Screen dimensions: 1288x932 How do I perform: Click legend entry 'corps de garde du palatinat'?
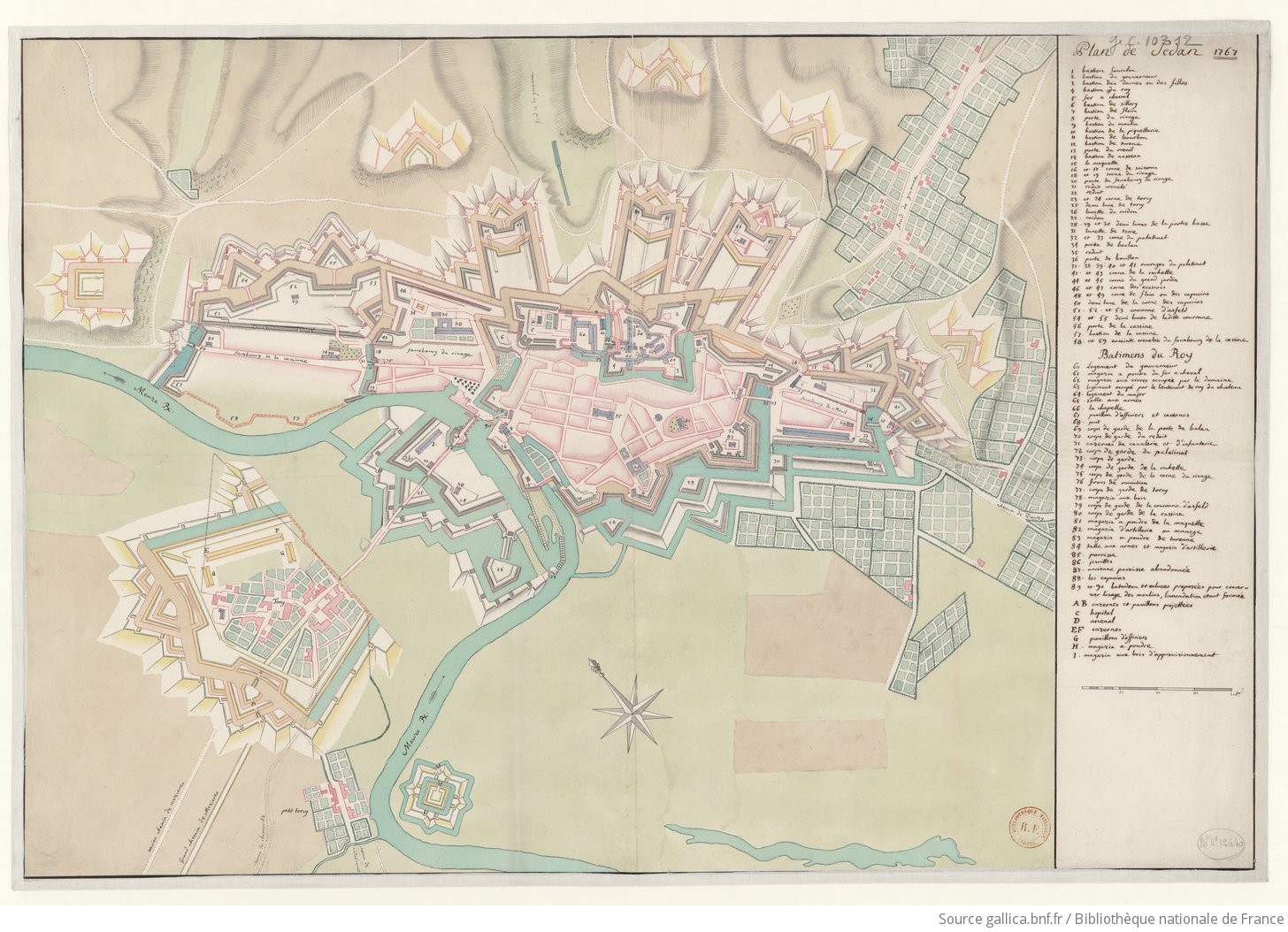pos(1138,452)
